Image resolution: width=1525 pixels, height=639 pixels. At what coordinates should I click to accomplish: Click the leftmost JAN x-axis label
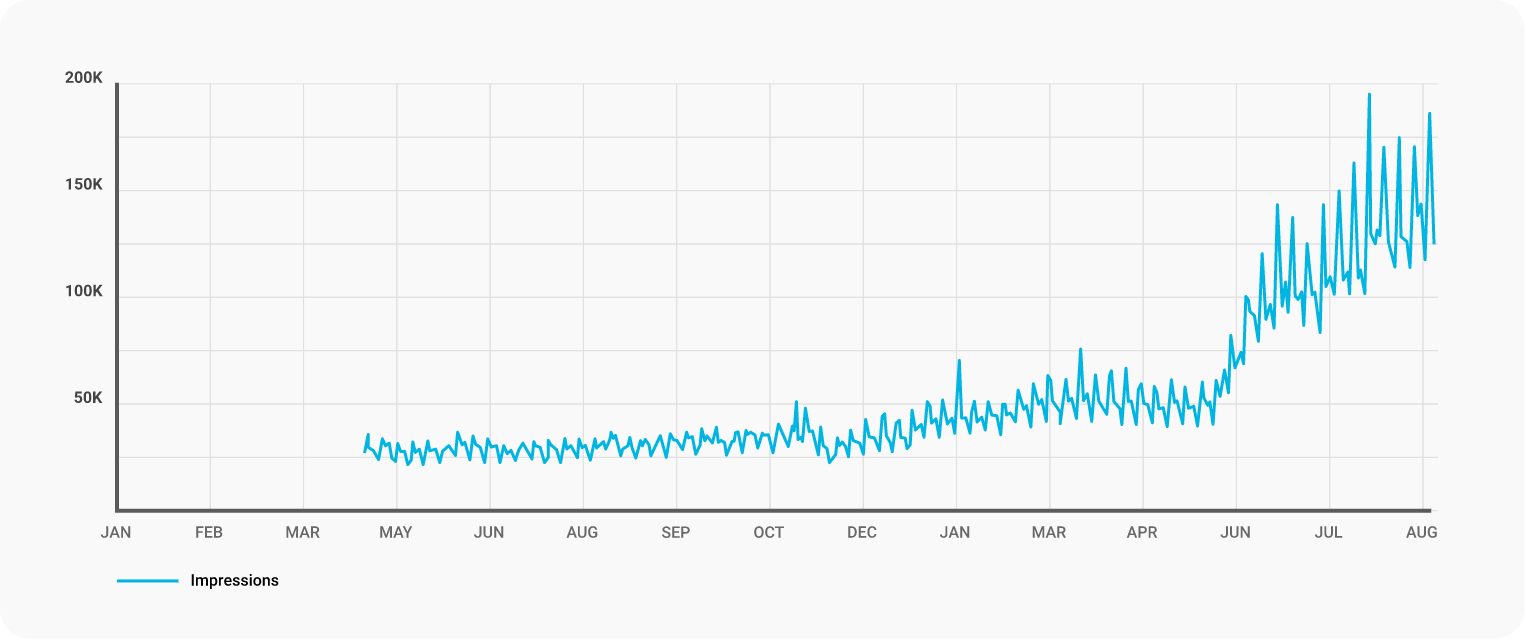coord(116,533)
